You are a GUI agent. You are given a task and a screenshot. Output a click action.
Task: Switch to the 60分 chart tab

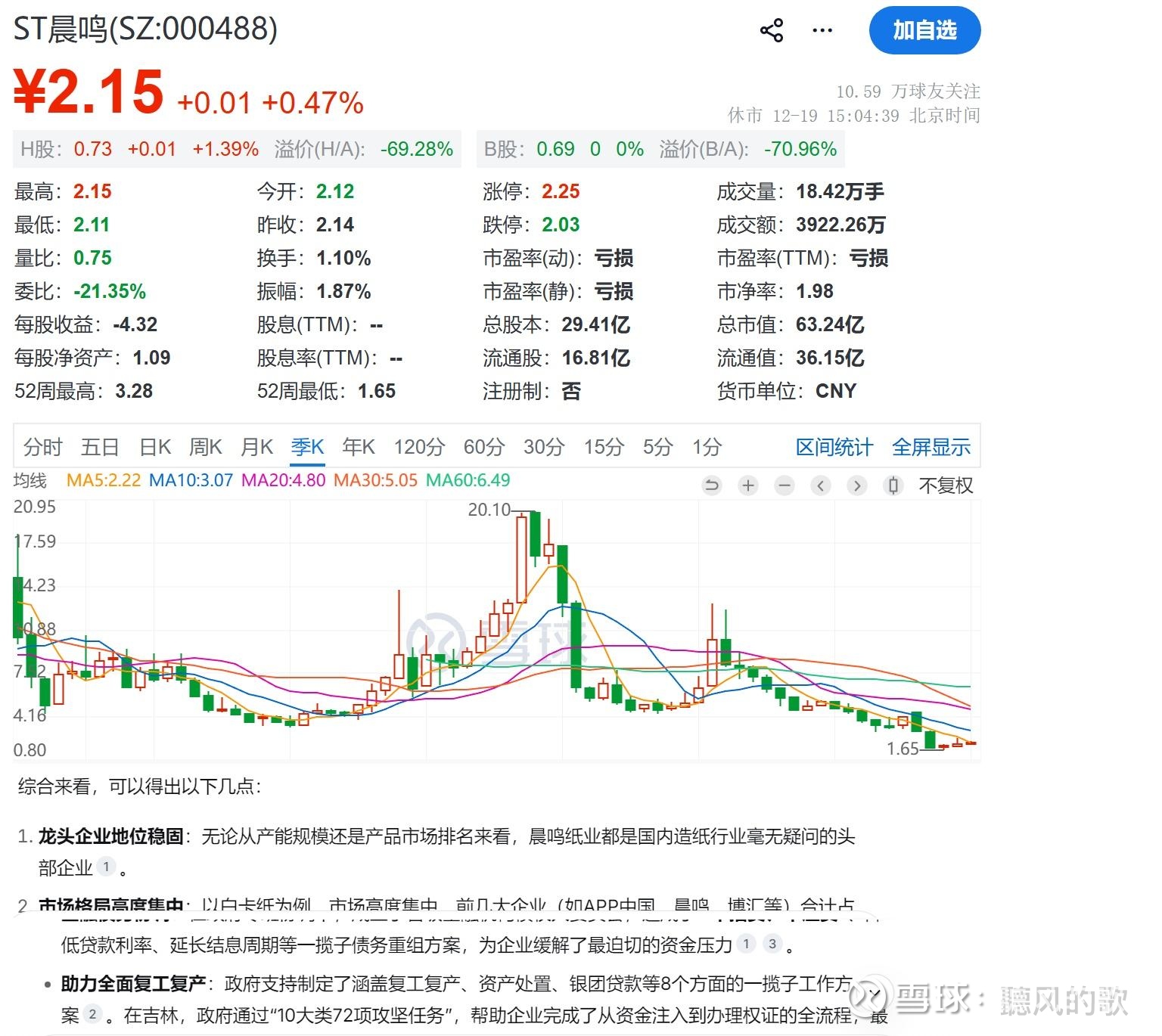pyautogui.click(x=484, y=448)
